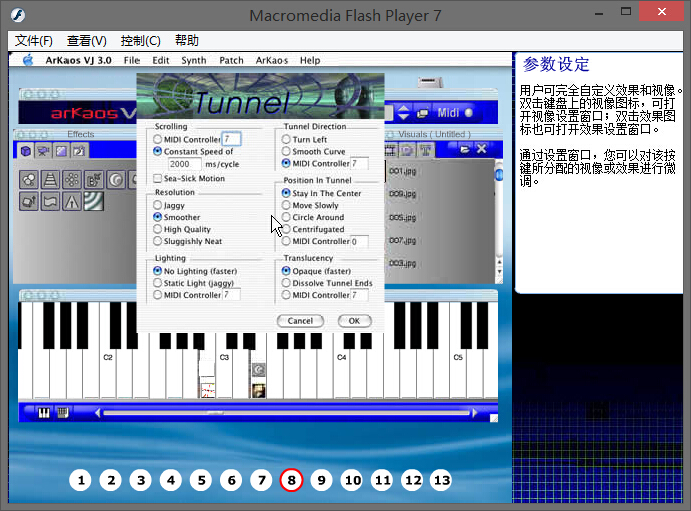This screenshot has height=511, width=691.
Task: Open the Edit menu in ArKaos
Action: click(161, 60)
